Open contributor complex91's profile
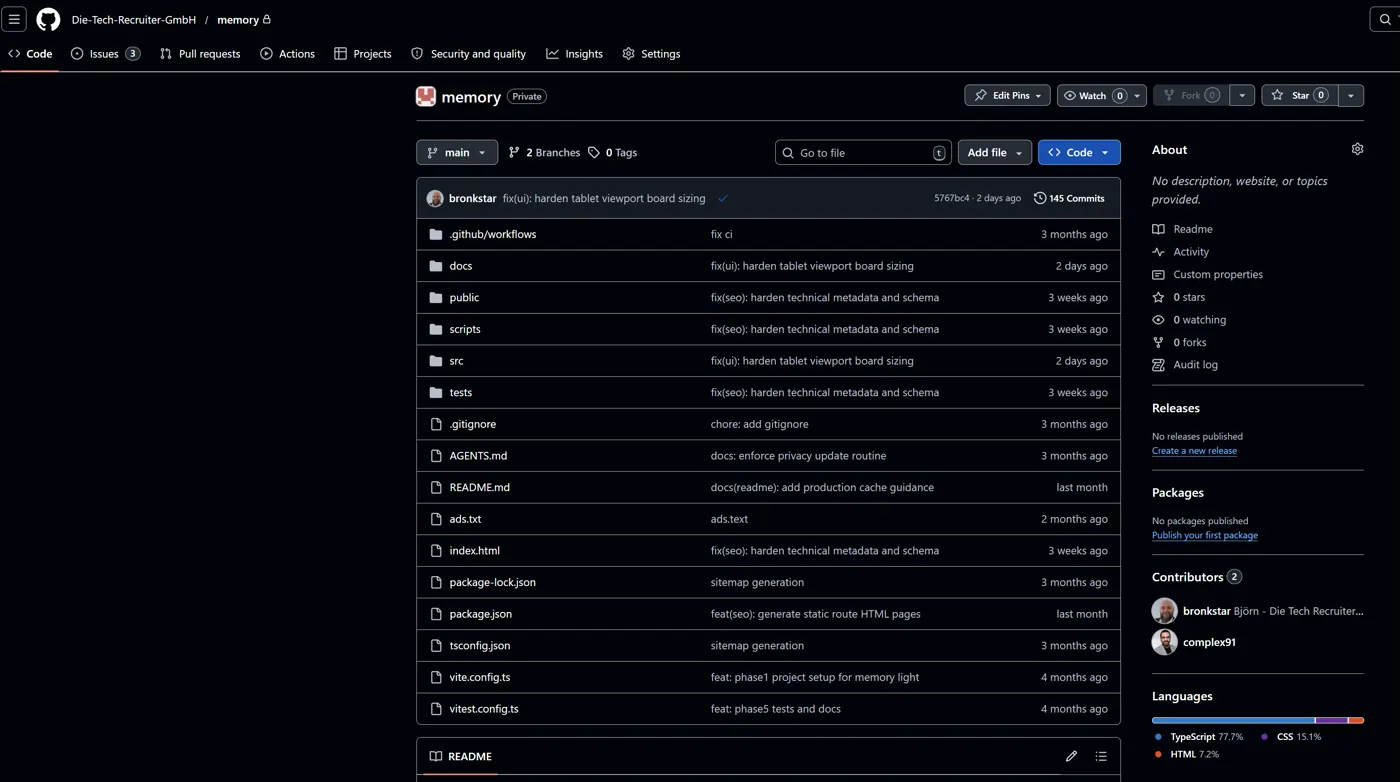Image resolution: width=1400 pixels, height=782 pixels. pyautogui.click(x=1209, y=642)
